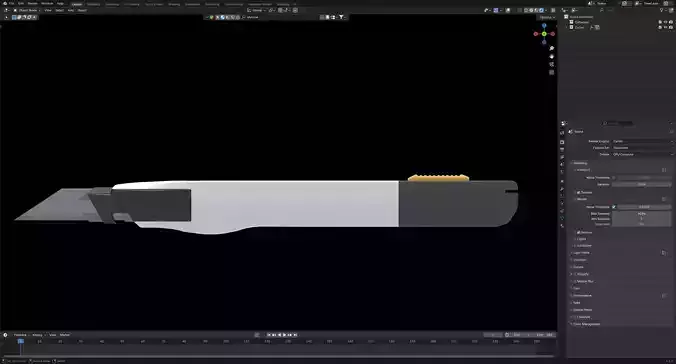
Task: Click the blue timeline playhead marker
Action: [20, 341]
